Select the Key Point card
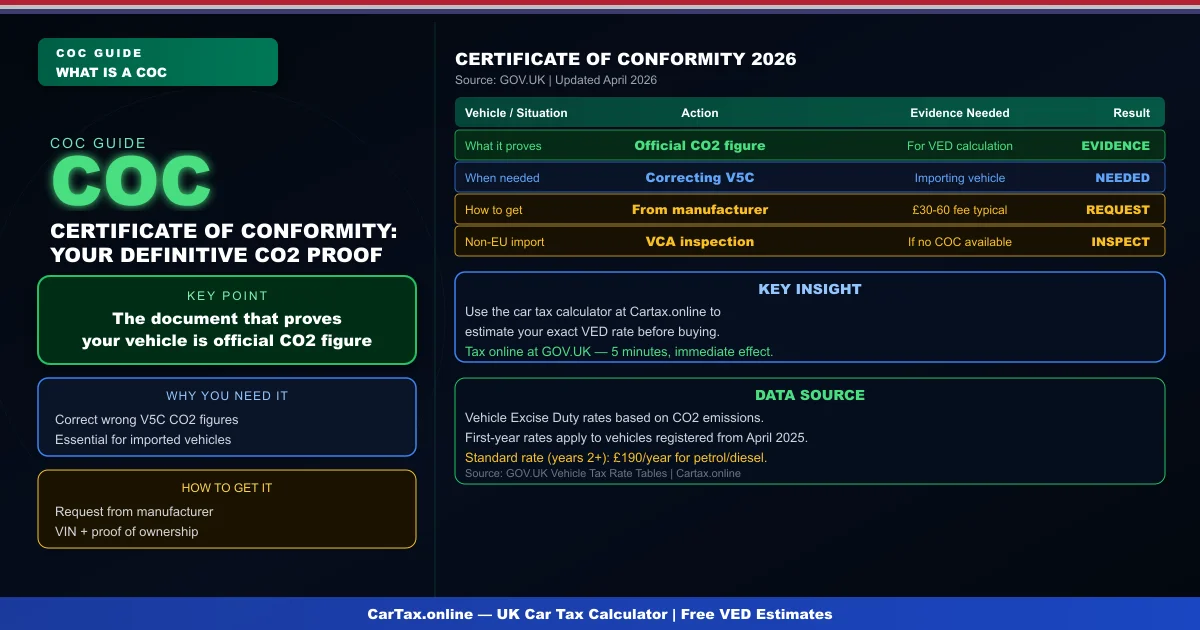1200x630 pixels. pyautogui.click(x=226, y=320)
